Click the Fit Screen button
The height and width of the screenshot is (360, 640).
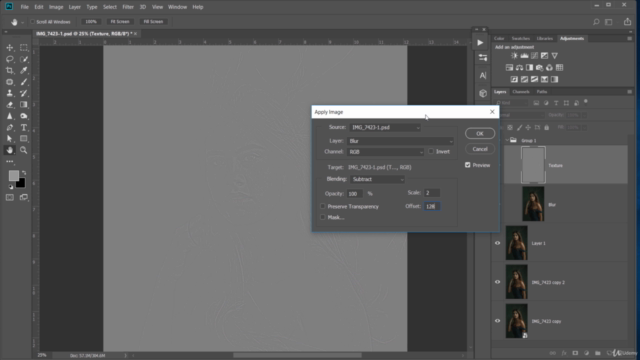pyautogui.click(x=120, y=22)
